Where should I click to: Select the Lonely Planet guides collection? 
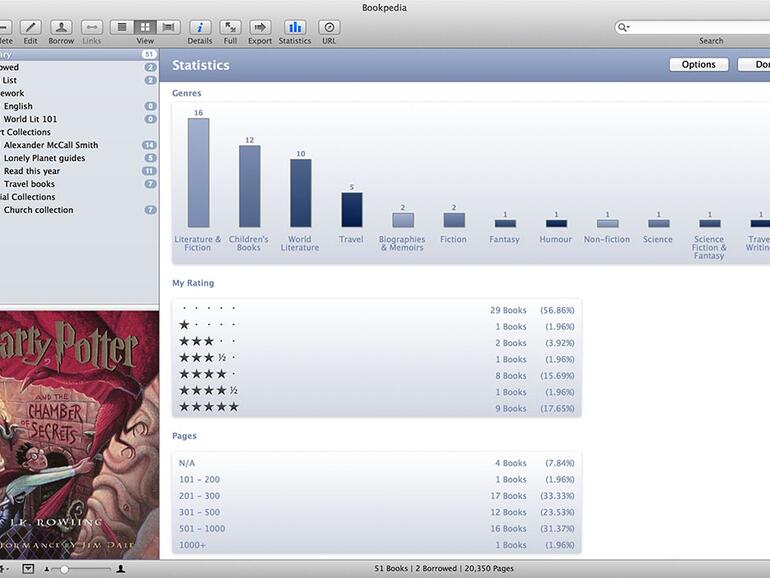pyautogui.click(x=44, y=158)
